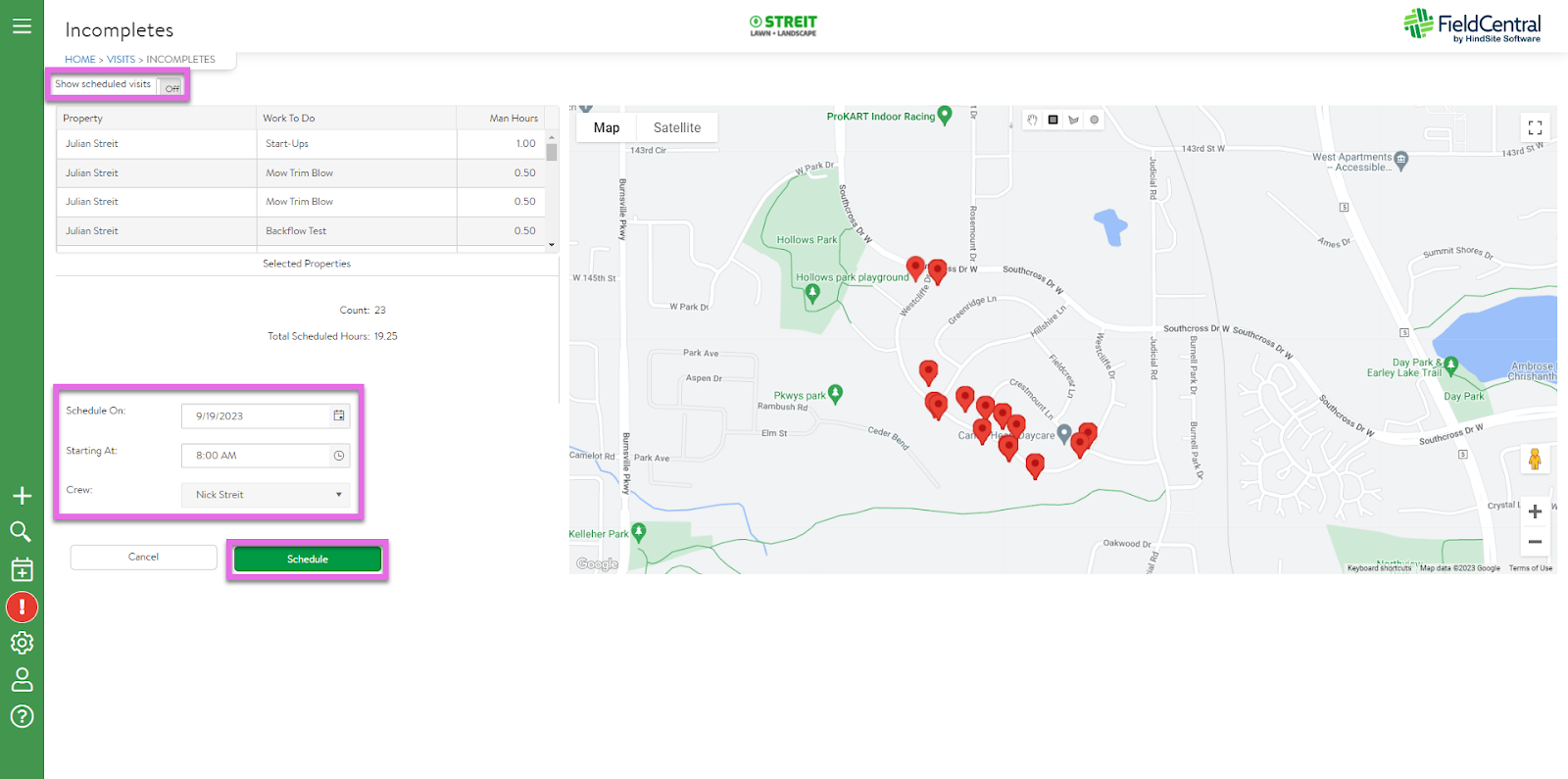The height and width of the screenshot is (779, 1568).
Task: Select the Start-Ups row
Action: click(x=301, y=144)
